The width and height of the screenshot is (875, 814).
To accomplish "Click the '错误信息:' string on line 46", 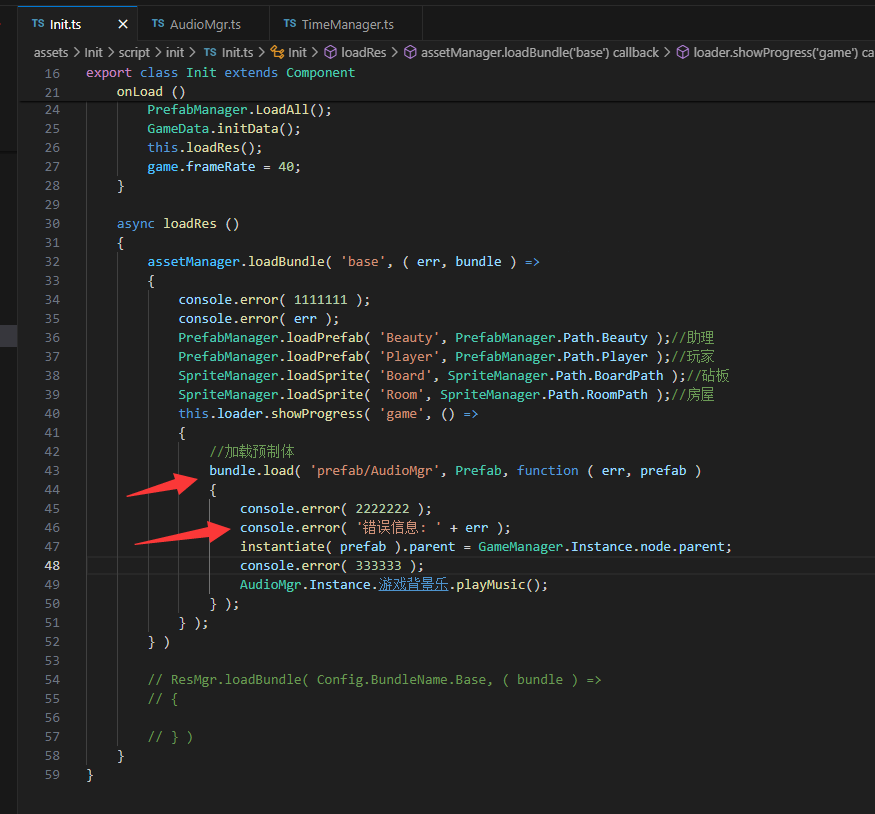I will (x=398, y=528).
